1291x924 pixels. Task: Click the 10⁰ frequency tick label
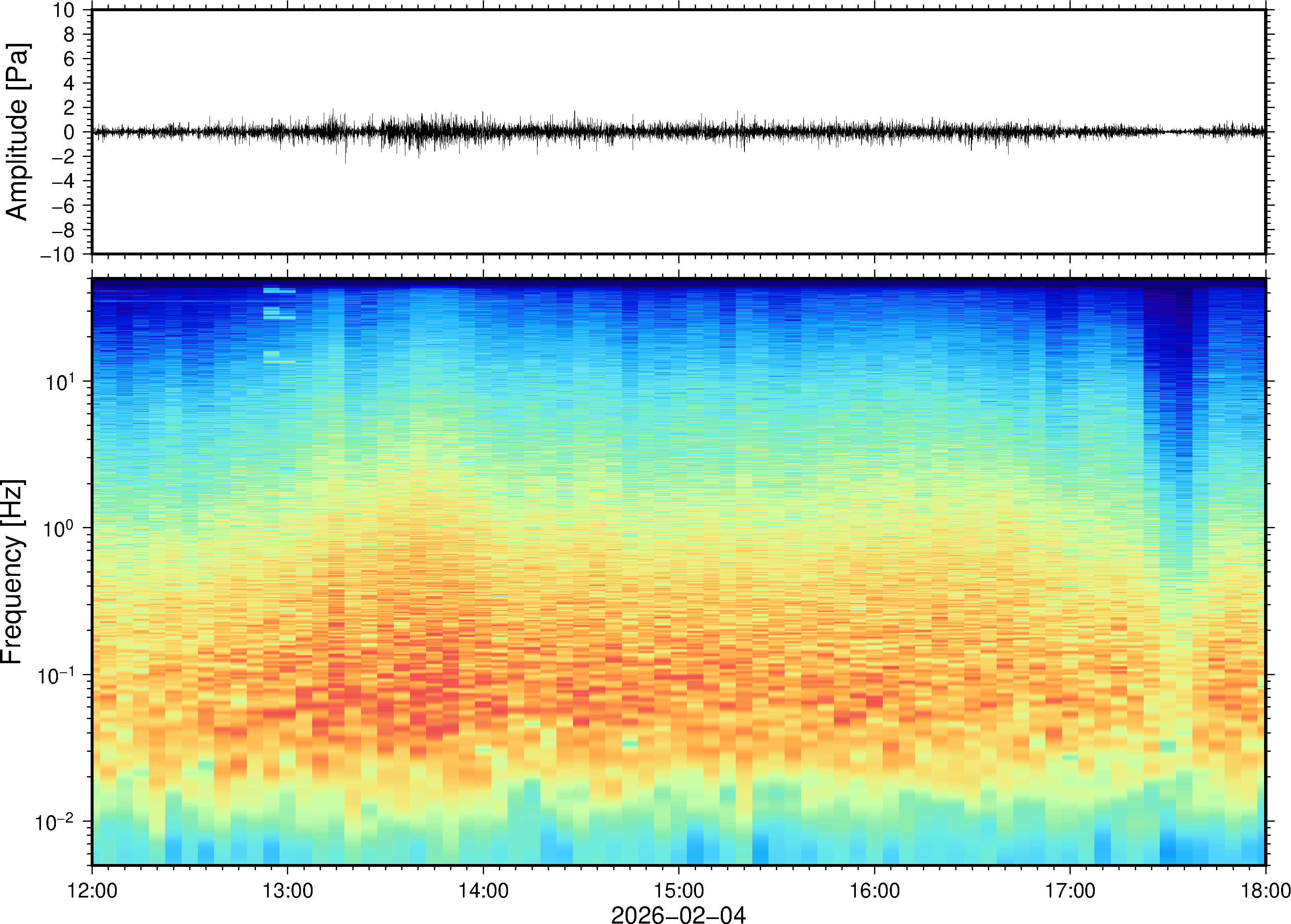[59, 528]
